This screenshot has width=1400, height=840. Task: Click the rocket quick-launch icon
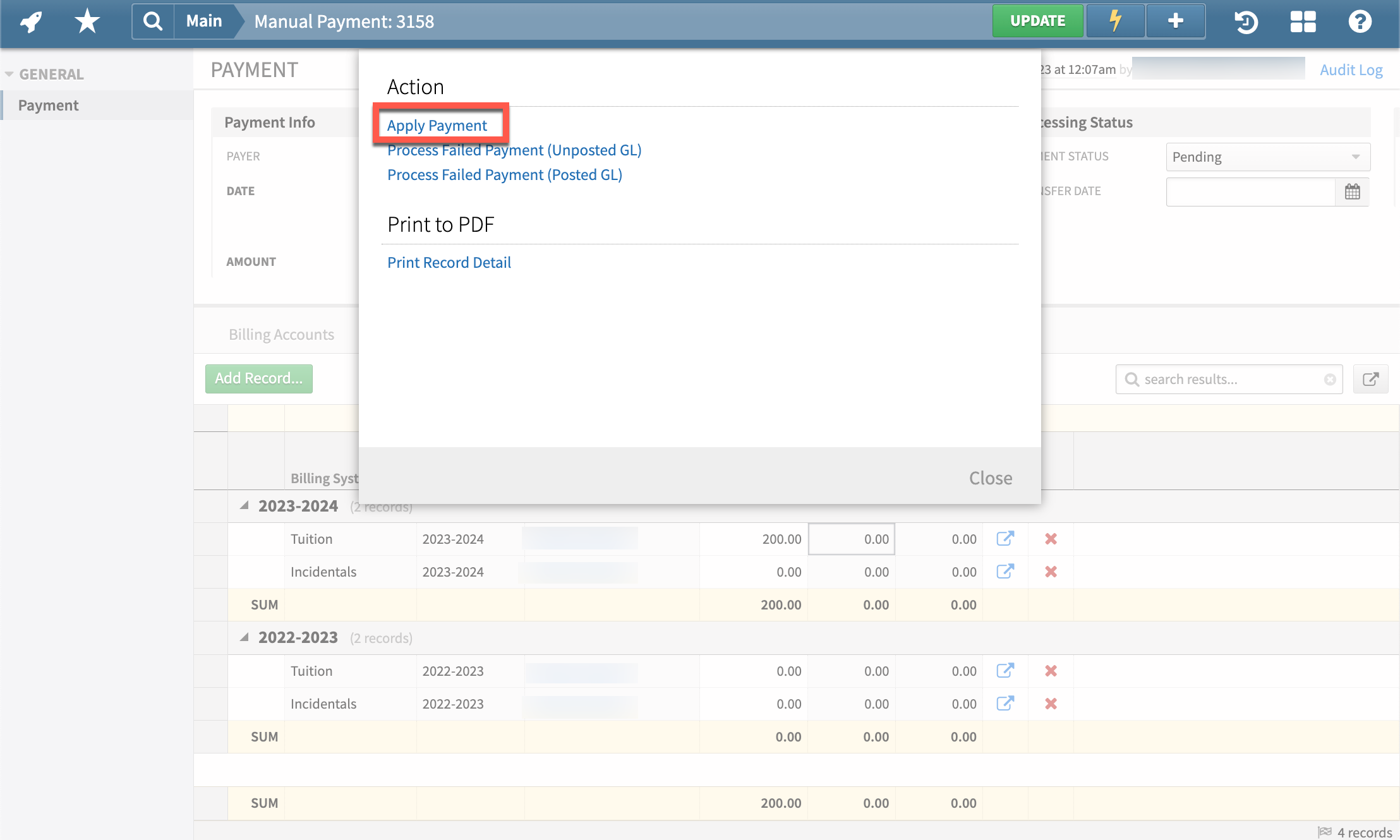[x=29, y=21]
